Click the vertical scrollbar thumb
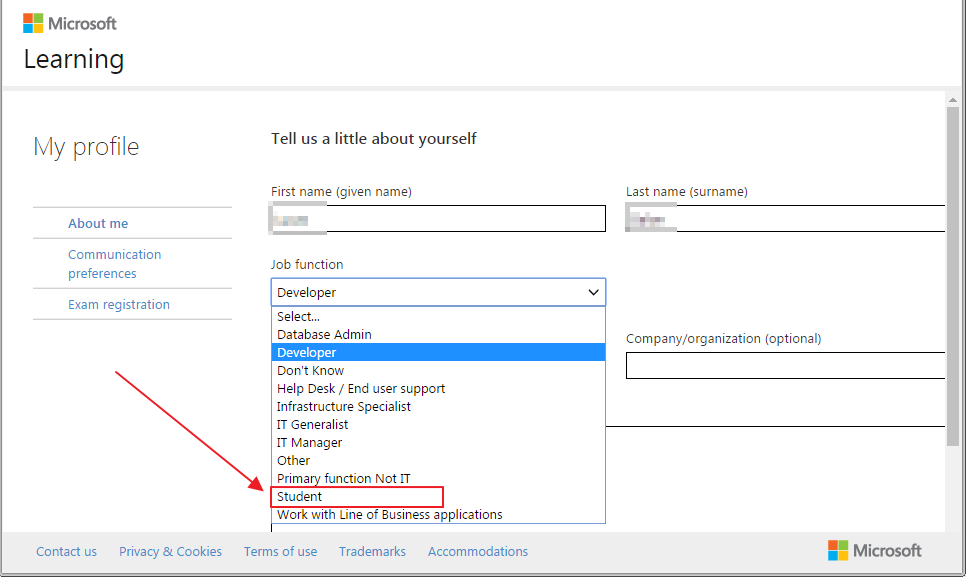The image size is (966, 577). point(953,276)
